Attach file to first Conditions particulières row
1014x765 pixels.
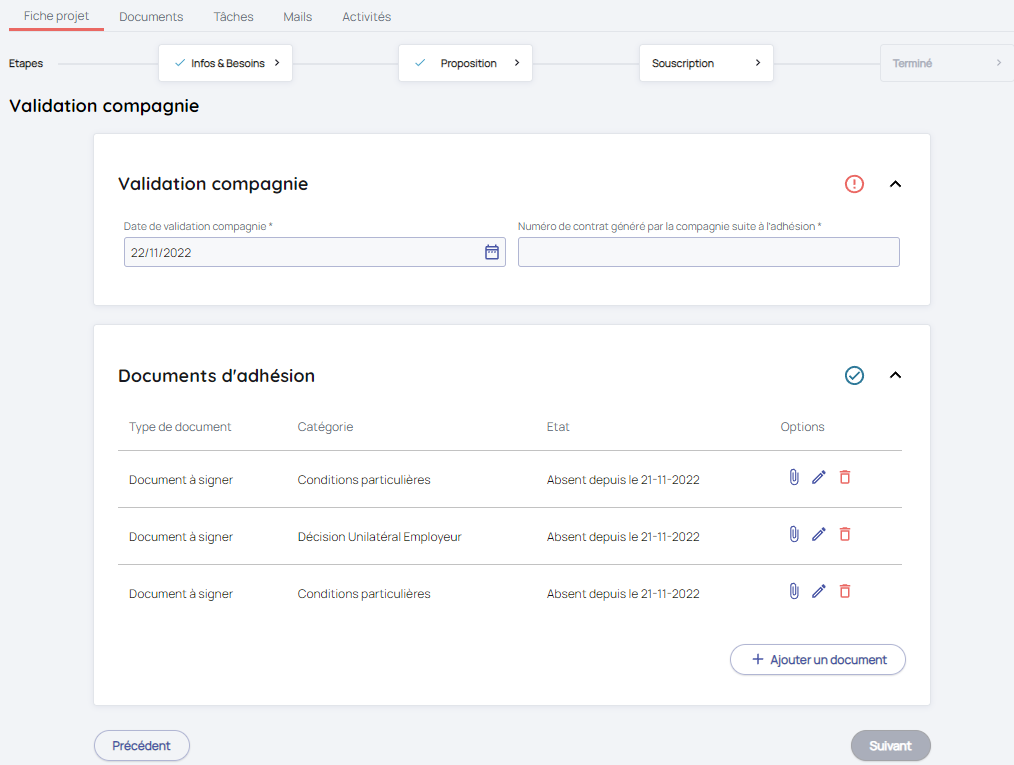[x=794, y=478]
